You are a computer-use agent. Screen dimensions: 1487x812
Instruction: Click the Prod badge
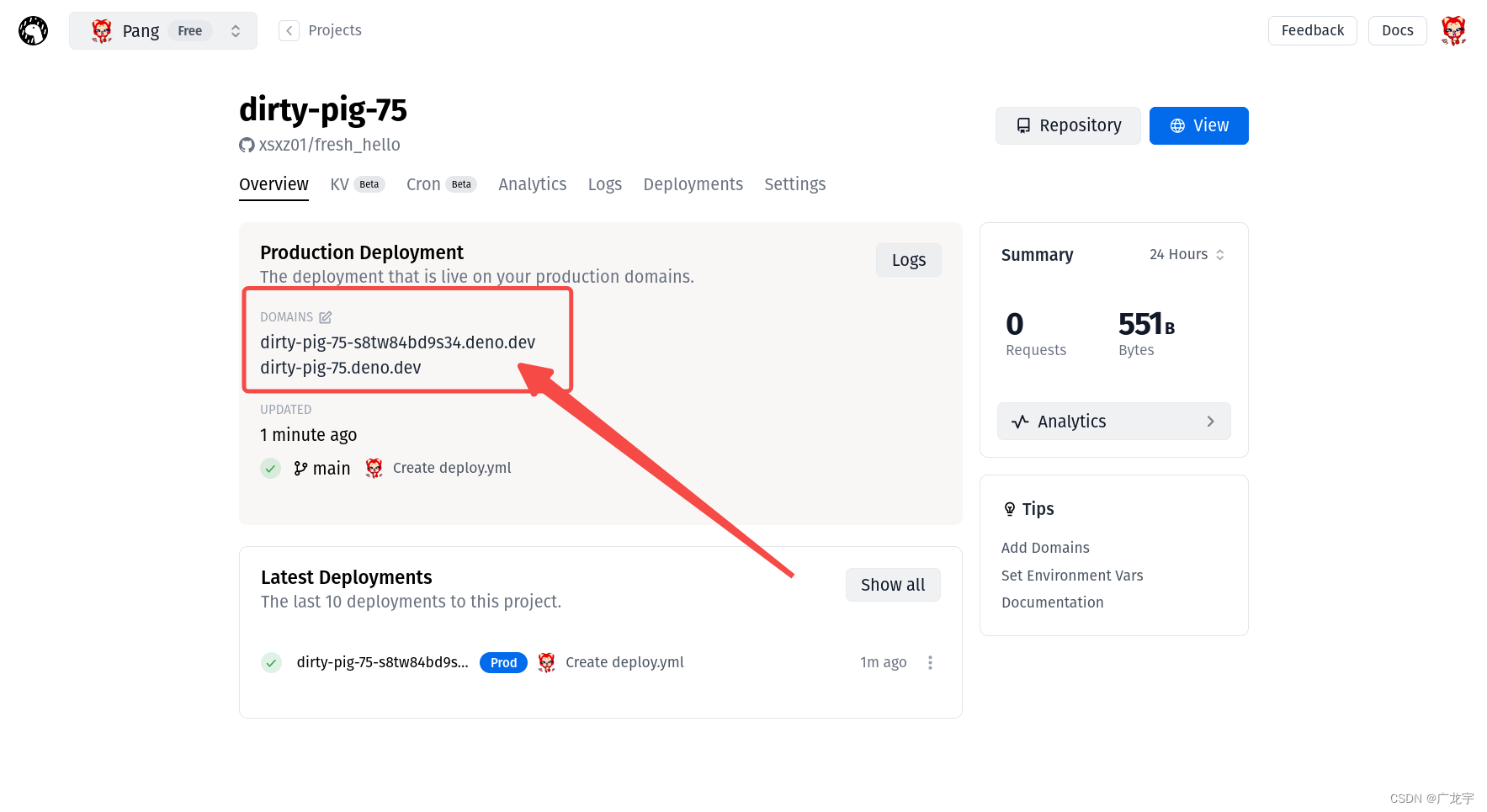(x=503, y=663)
